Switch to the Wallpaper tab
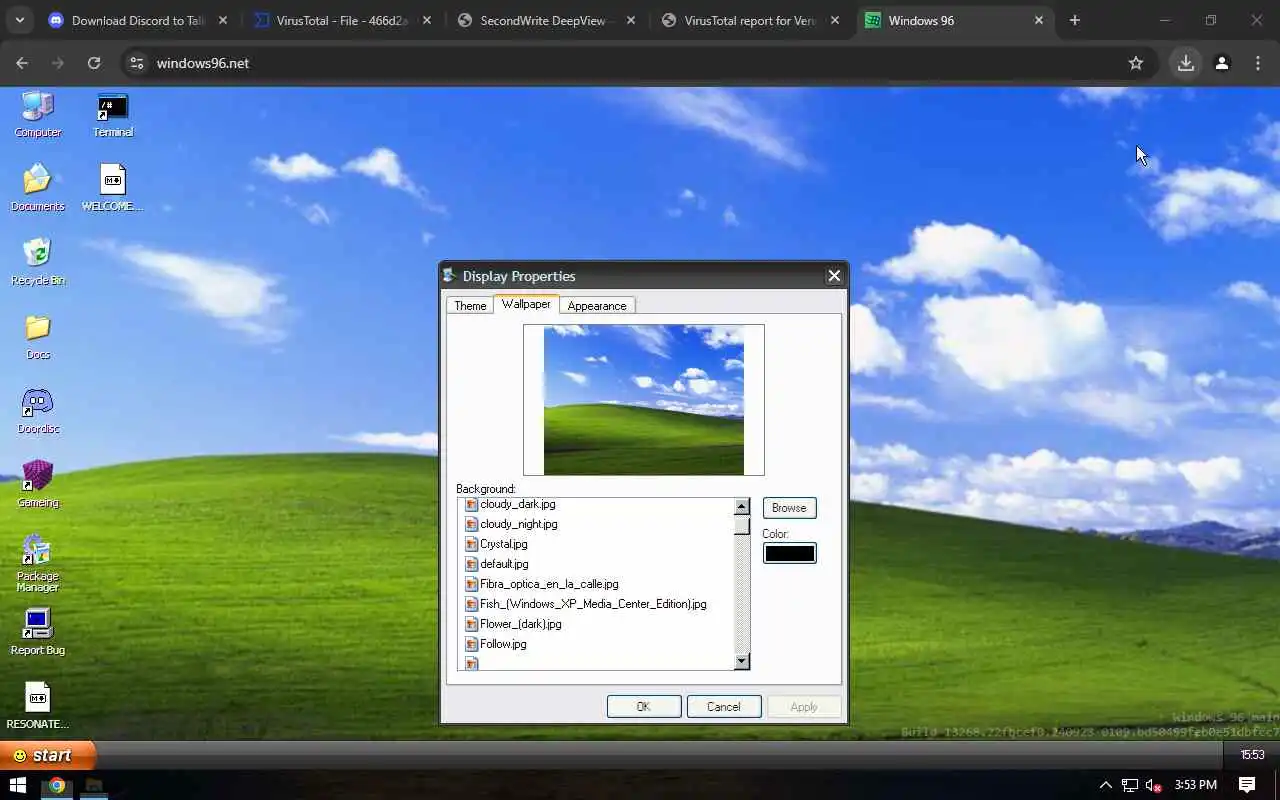Screen dimensions: 1280x800 click(x=526, y=304)
